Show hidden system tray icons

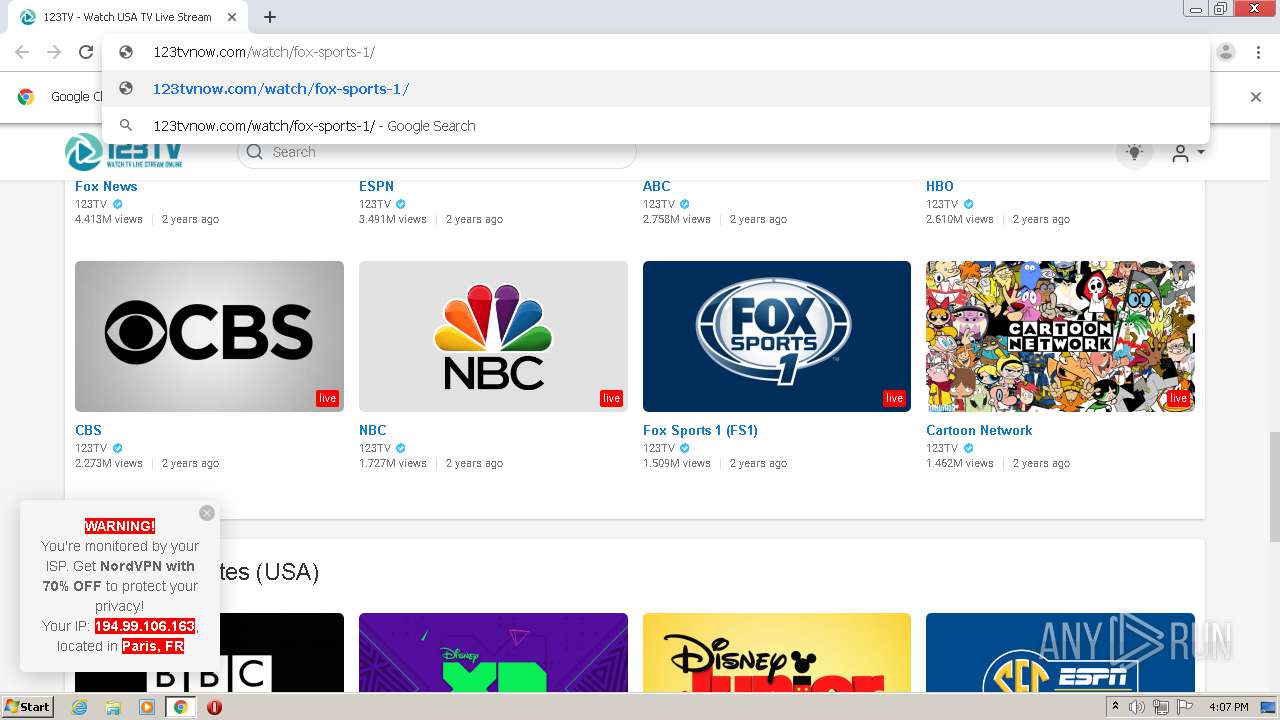click(1115, 707)
